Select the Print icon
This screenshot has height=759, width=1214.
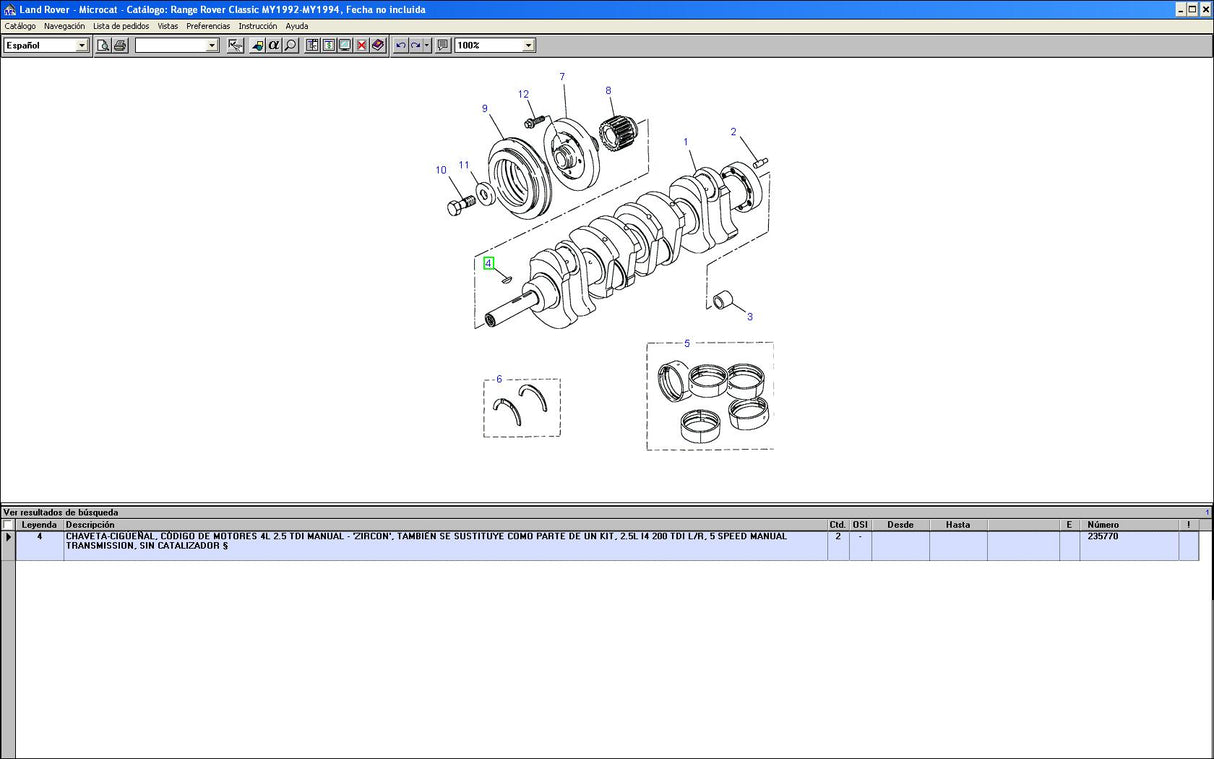pos(120,45)
